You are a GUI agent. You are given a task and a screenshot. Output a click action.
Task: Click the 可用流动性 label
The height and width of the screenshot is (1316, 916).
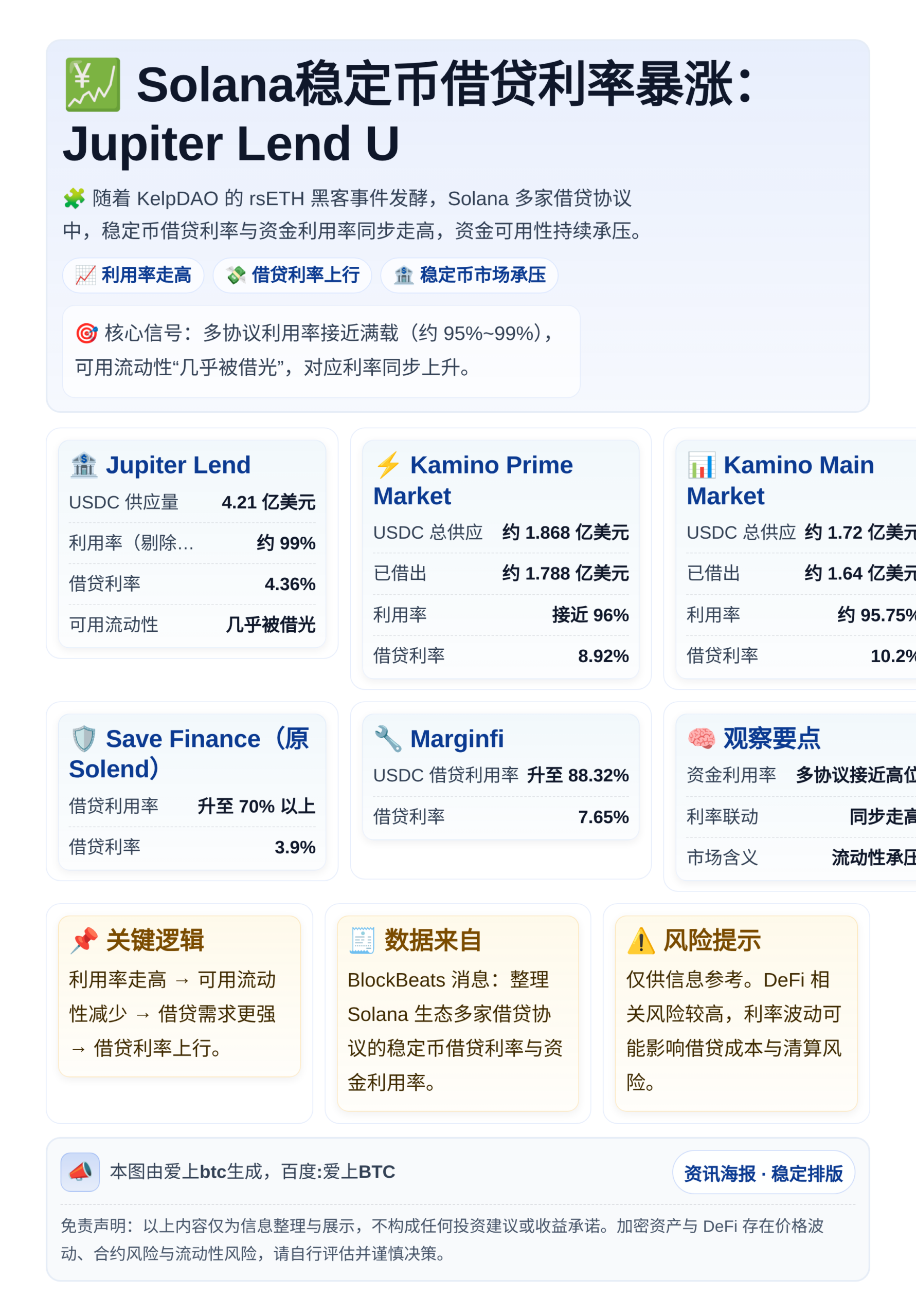tap(114, 625)
